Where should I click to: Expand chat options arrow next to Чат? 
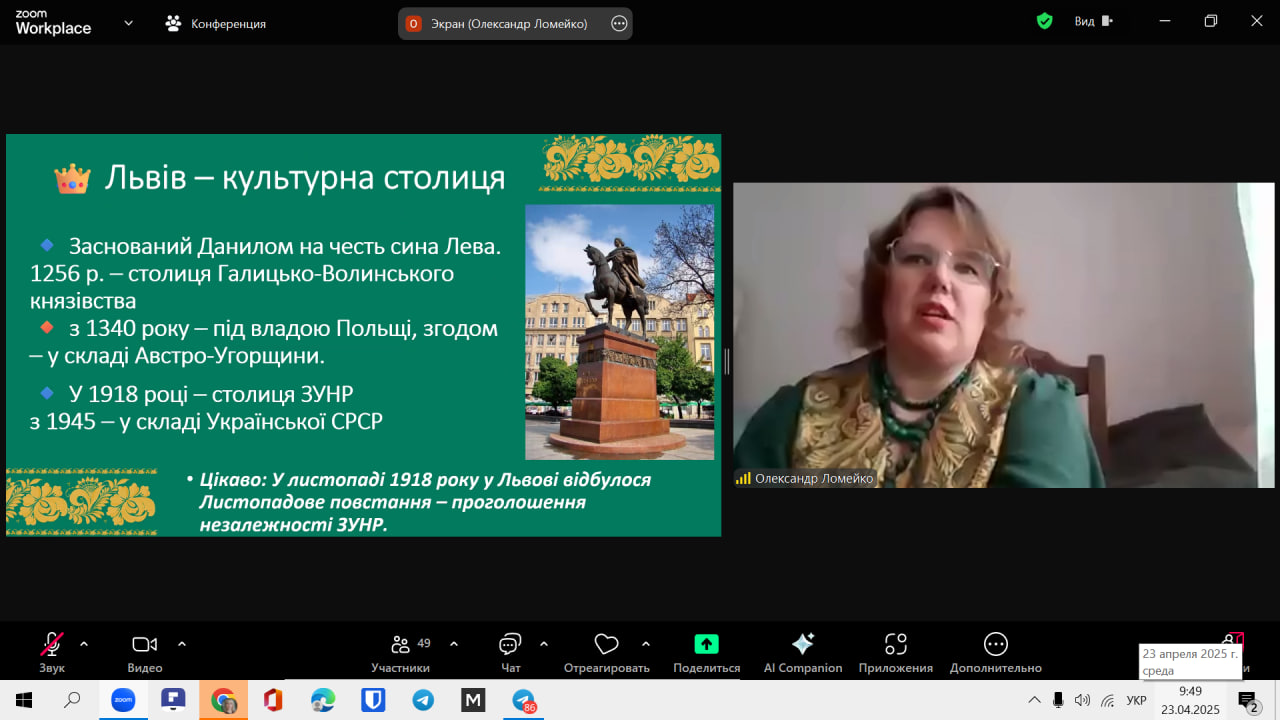pyautogui.click(x=544, y=644)
